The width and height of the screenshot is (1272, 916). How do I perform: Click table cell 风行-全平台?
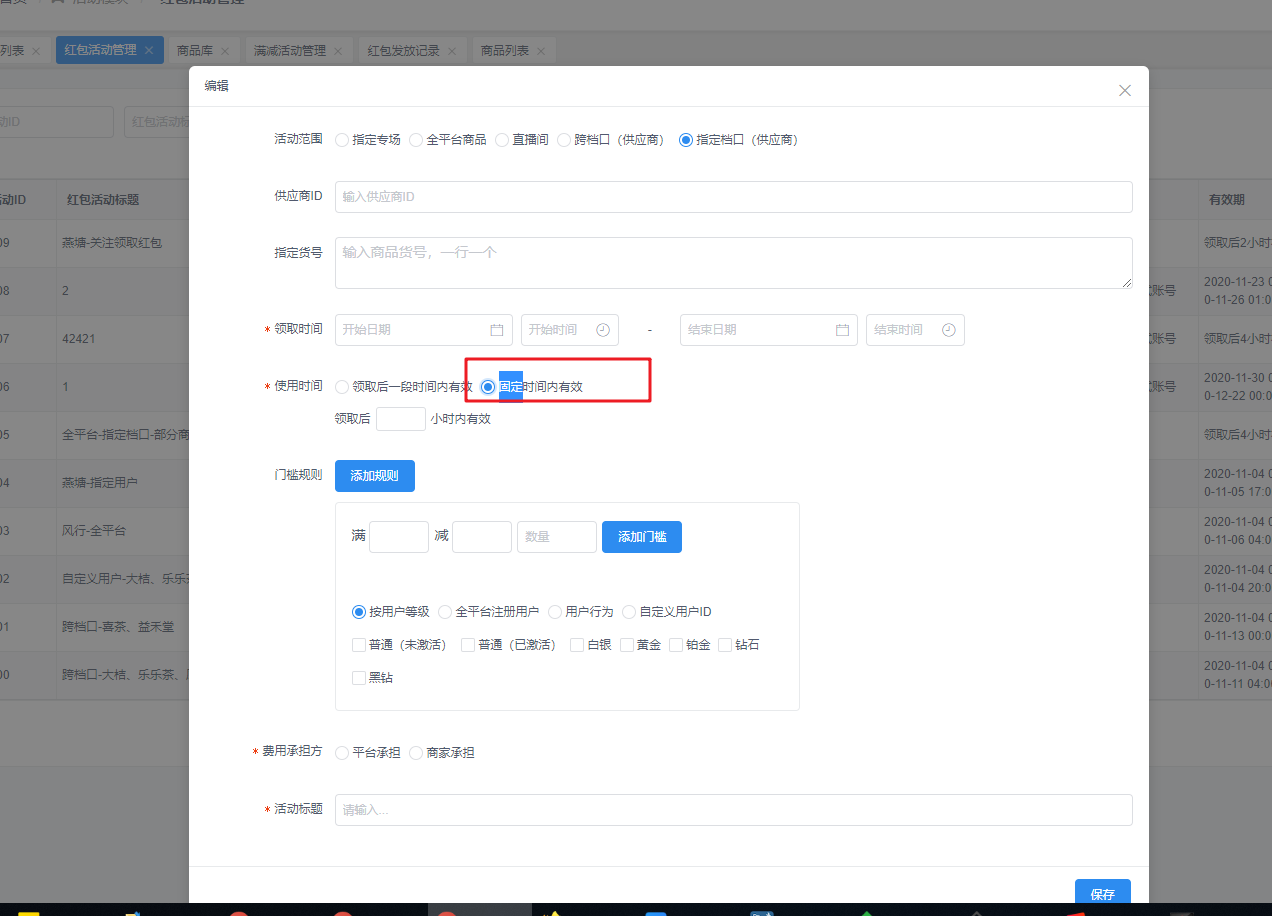coord(94,530)
